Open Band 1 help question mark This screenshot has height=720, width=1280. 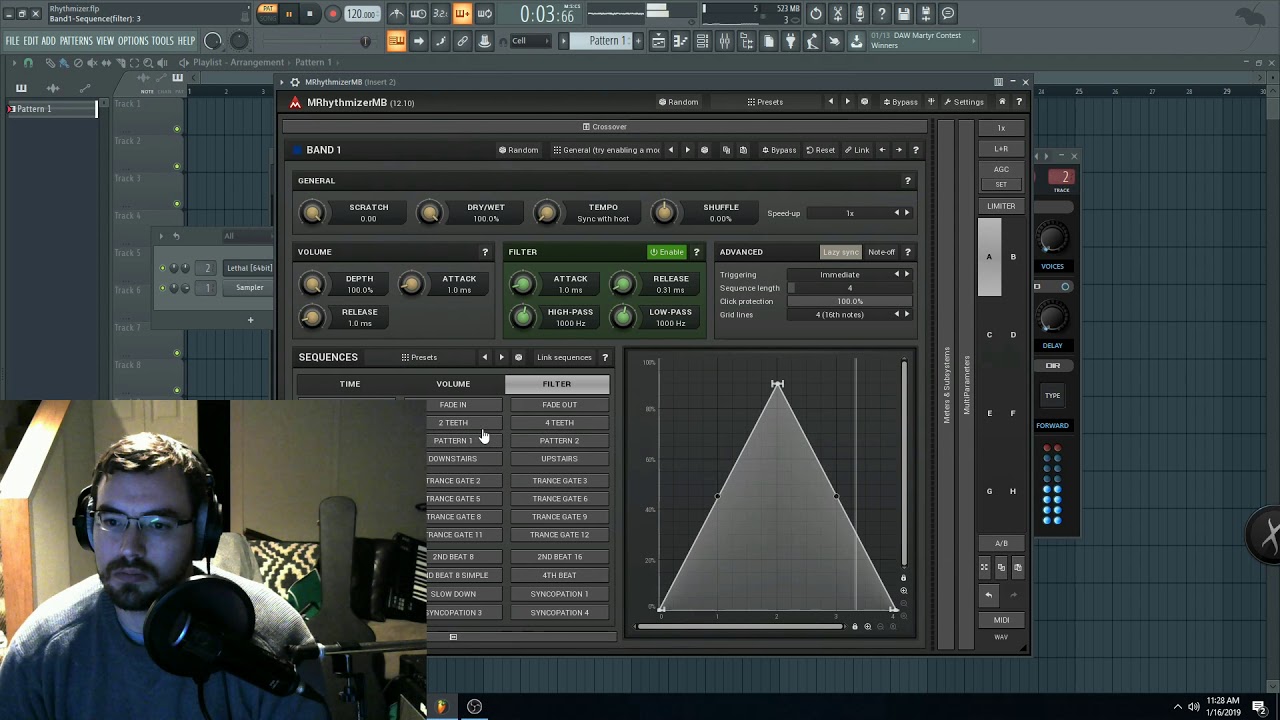point(915,150)
